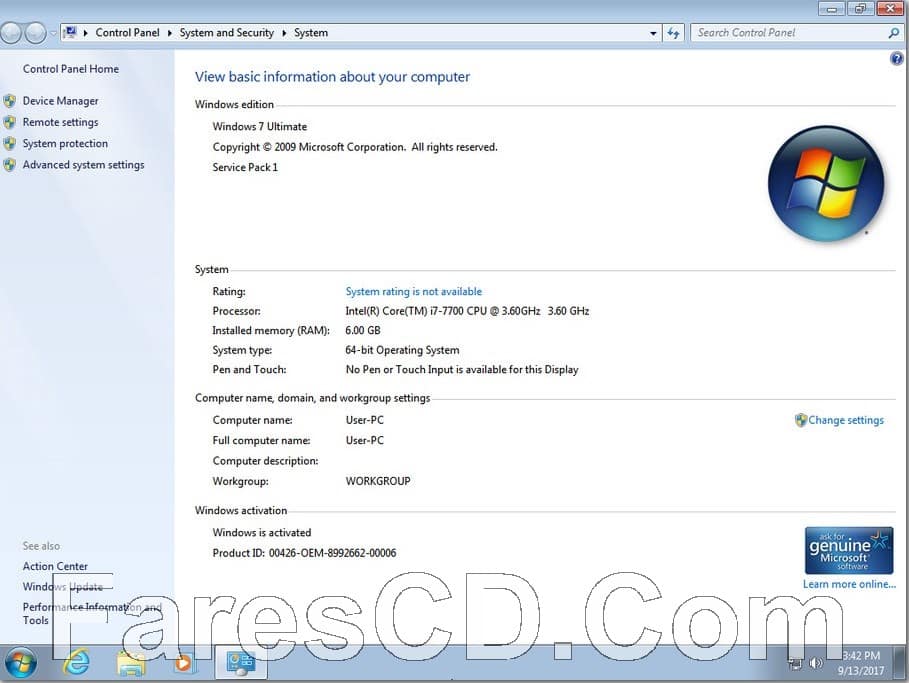Click installed memory value '6.00 GB'
This screenshot has height=683, width=909.
pos(363,330)
